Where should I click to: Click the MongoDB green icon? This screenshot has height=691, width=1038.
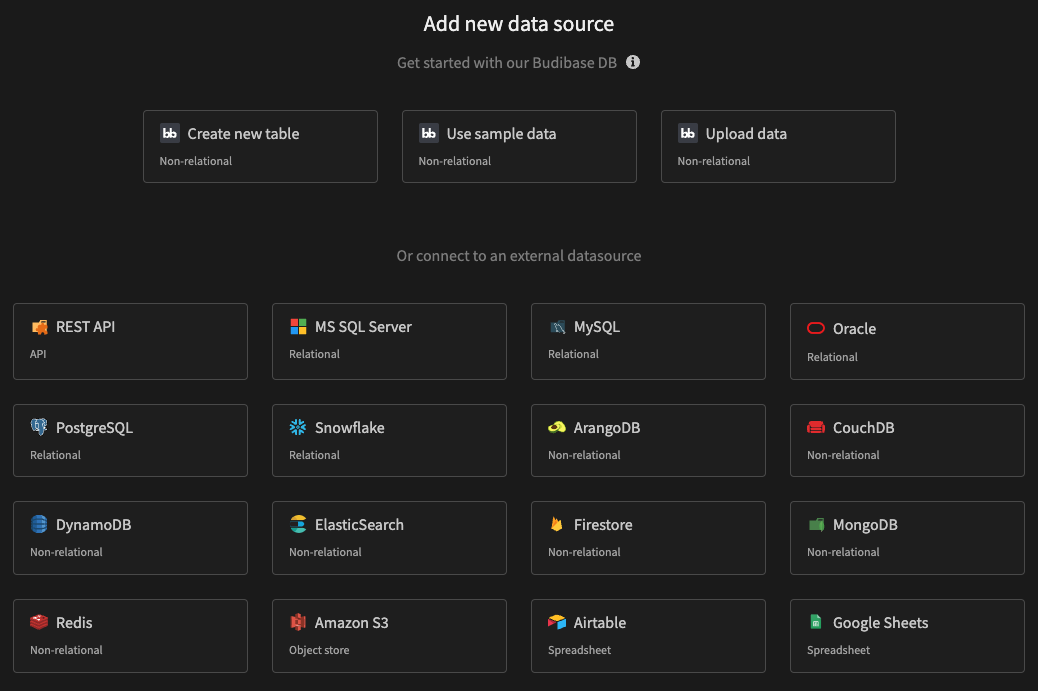tap(816, 525)
